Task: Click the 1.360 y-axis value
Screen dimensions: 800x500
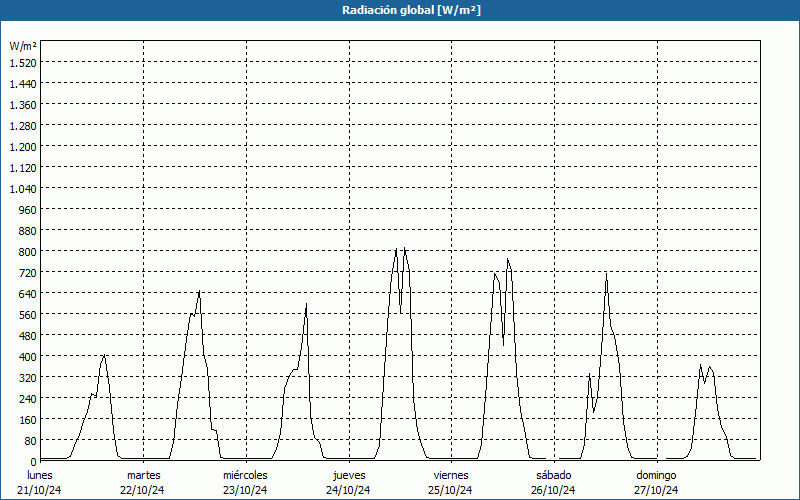Action: pyautogui.click(x=23, y=105)
